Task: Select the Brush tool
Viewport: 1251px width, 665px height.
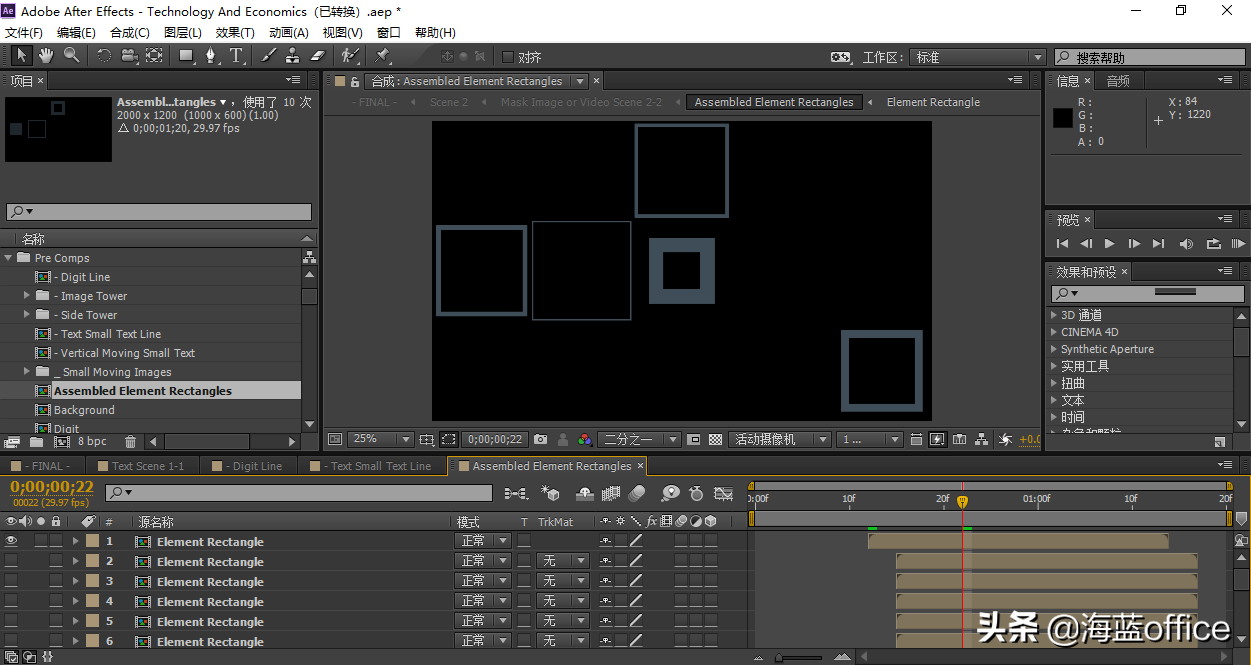Action: click(268, 56)
